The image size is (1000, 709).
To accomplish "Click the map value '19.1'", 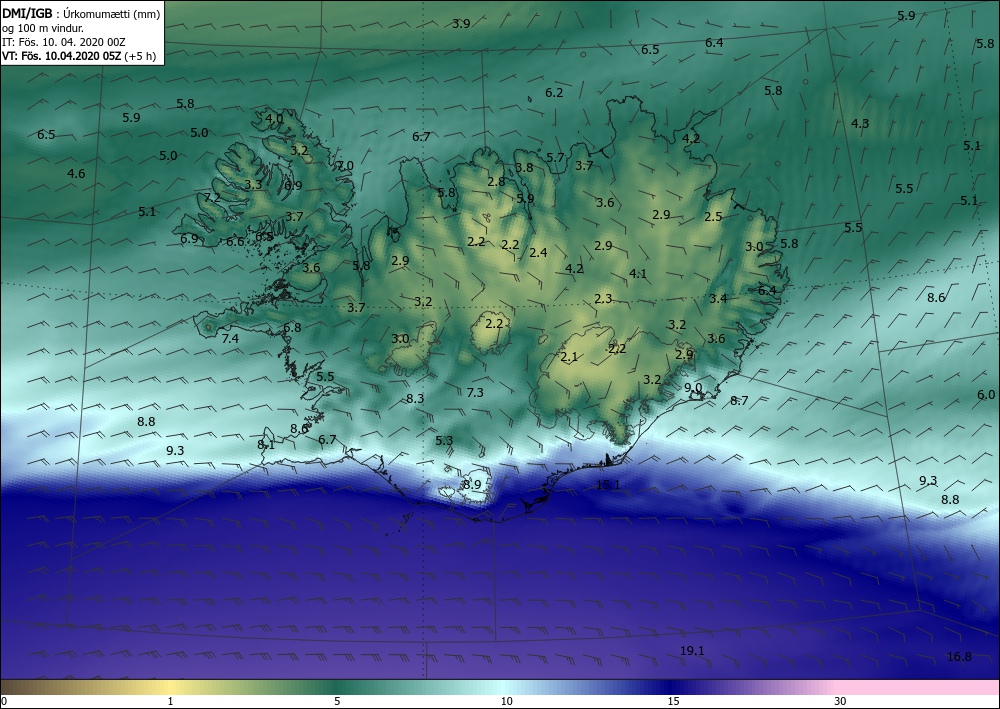I will coord(692,650).
